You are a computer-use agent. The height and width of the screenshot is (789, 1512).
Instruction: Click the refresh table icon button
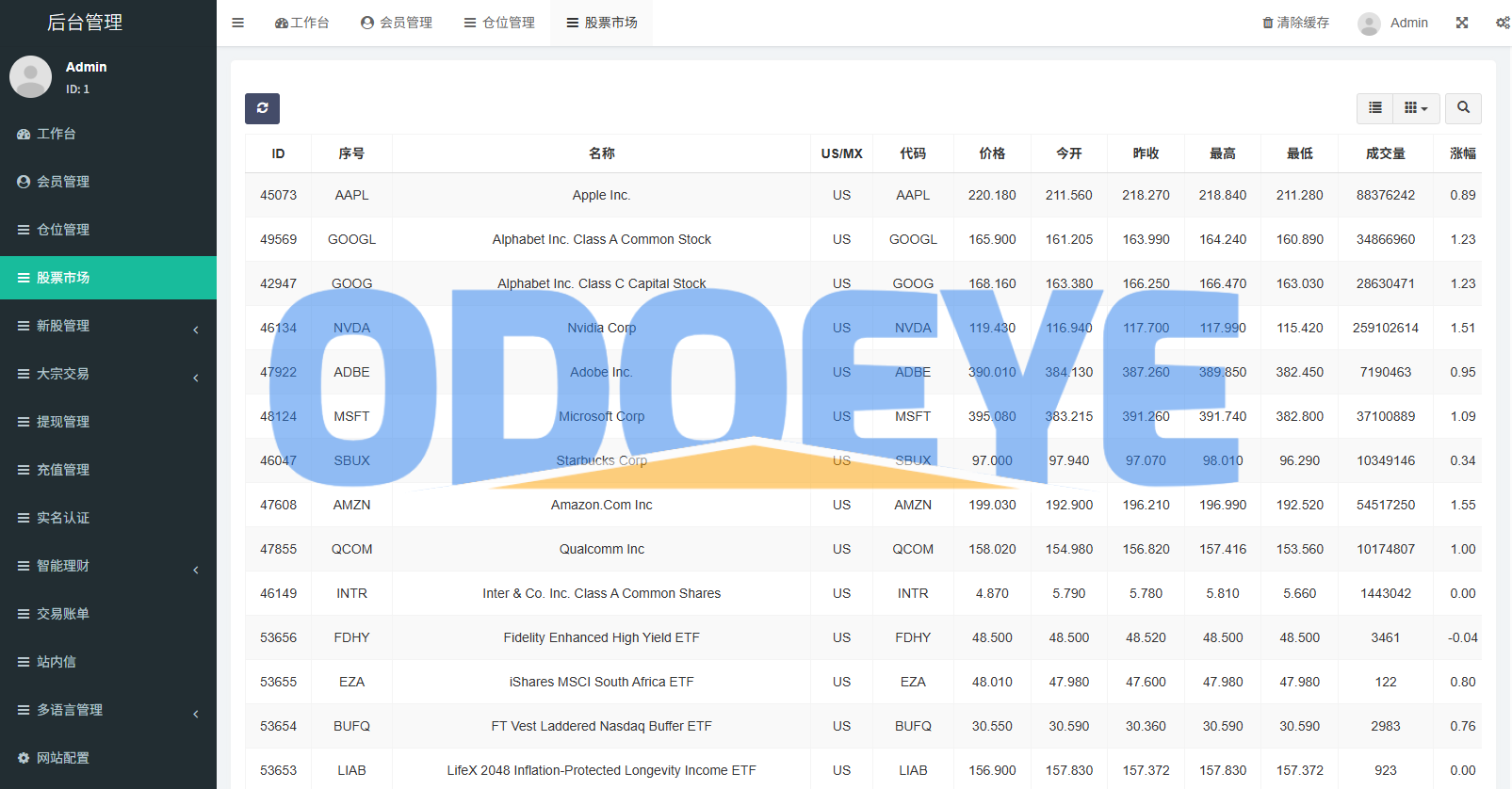pos(262,108)
